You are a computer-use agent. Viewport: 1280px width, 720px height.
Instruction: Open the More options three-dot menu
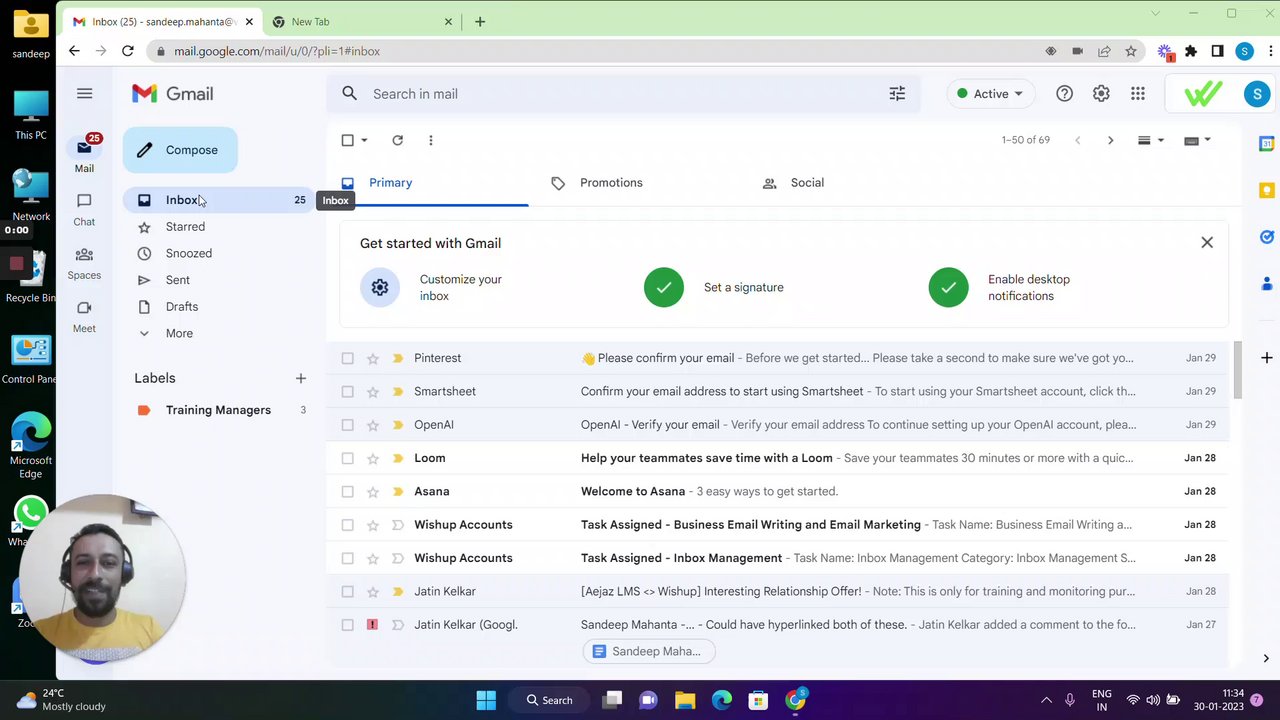[x=431, y=141]
